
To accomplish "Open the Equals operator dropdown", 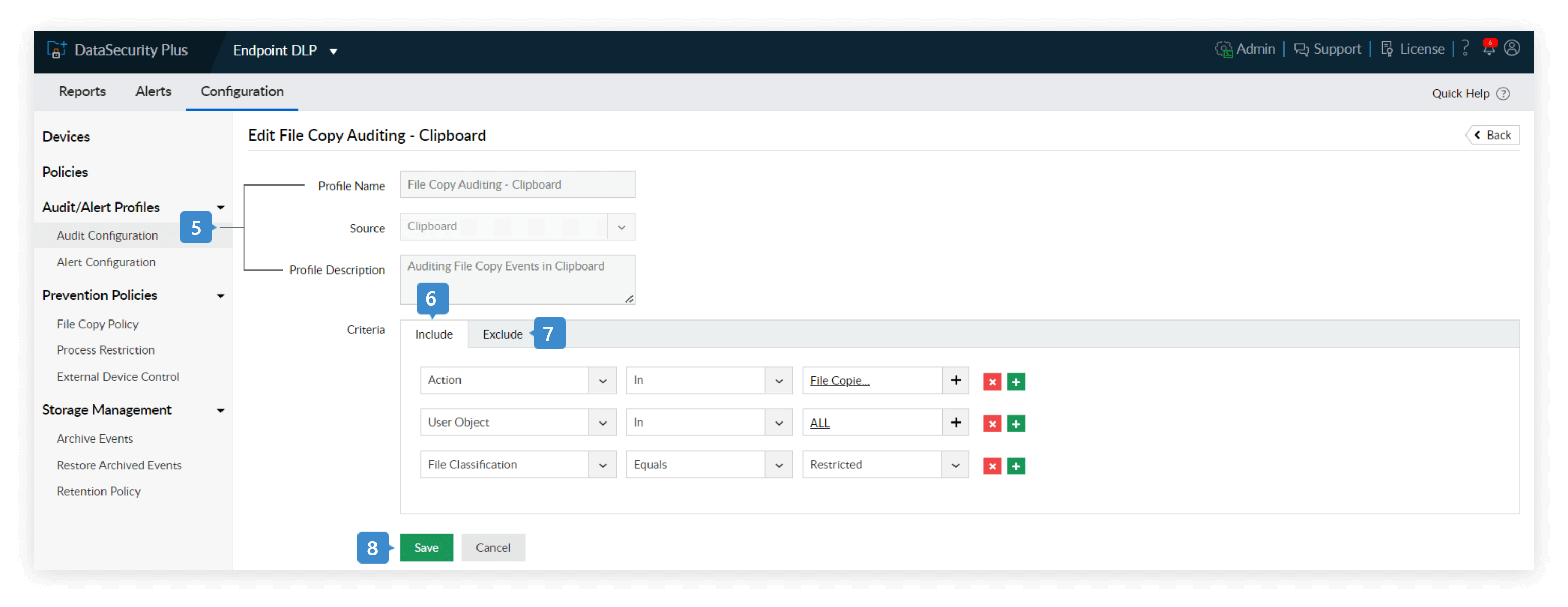I will pyautogui.click(x=778, y=466).
